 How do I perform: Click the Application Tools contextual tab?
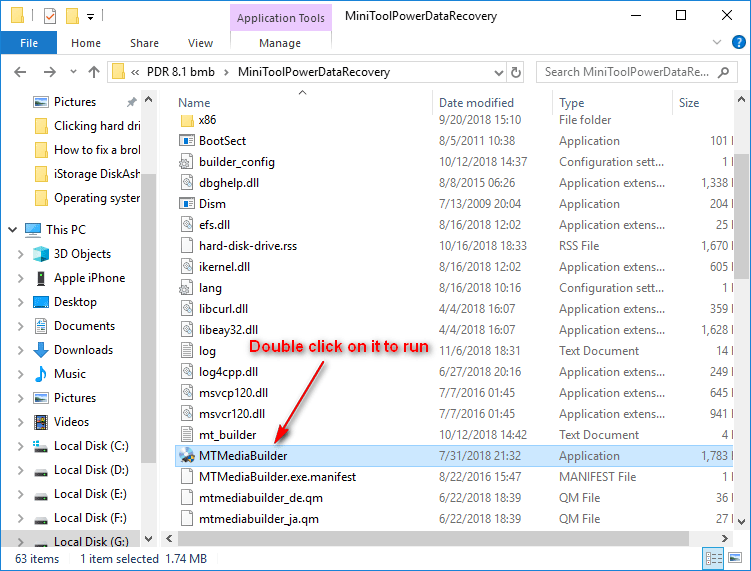coord(281,18)
